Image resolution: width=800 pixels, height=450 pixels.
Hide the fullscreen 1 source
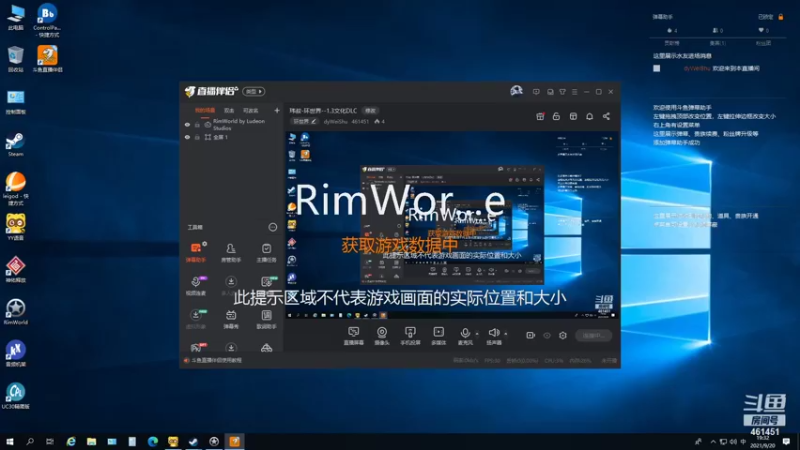[187, 137]
